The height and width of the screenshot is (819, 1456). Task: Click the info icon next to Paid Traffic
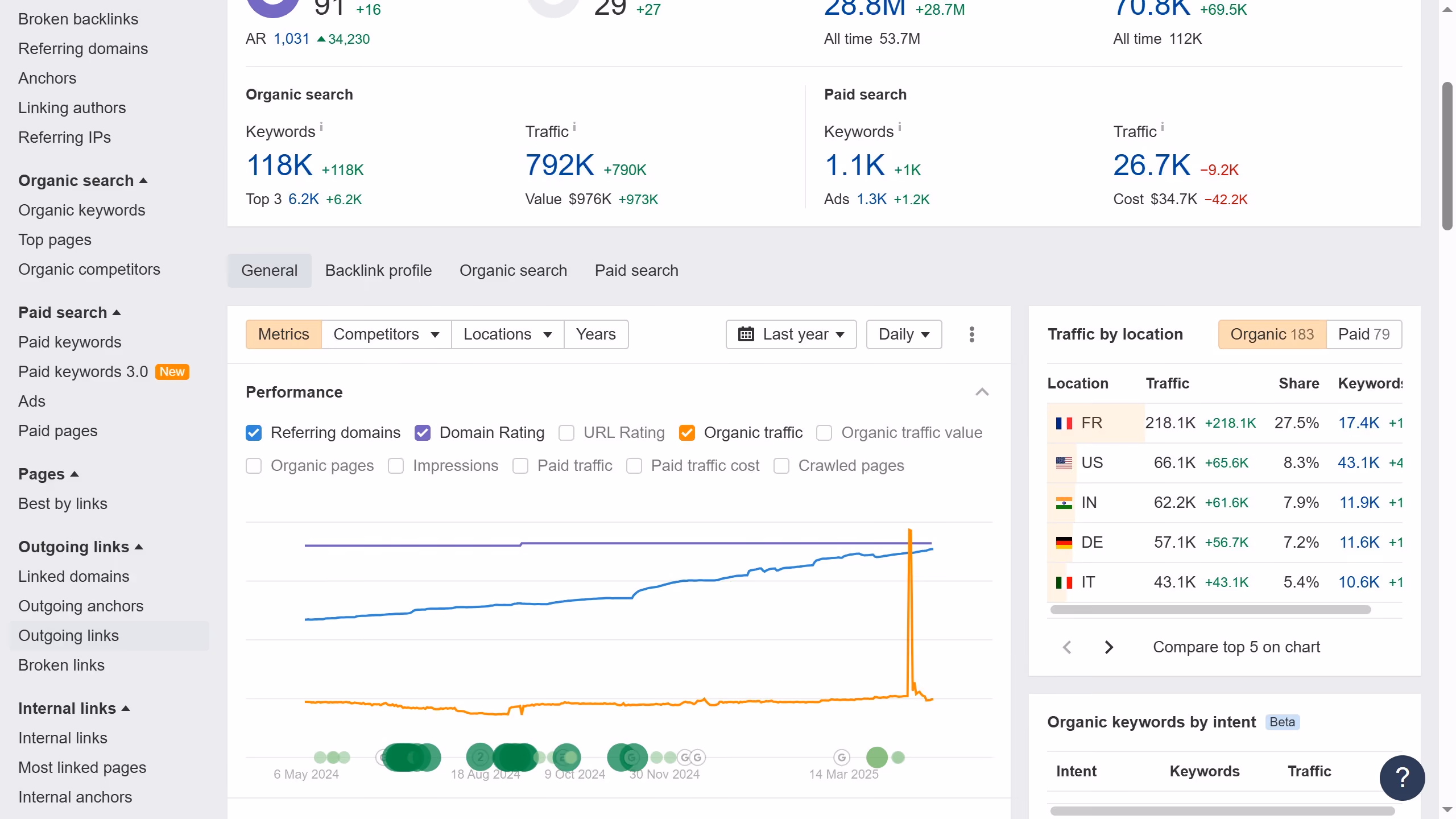1163,126
